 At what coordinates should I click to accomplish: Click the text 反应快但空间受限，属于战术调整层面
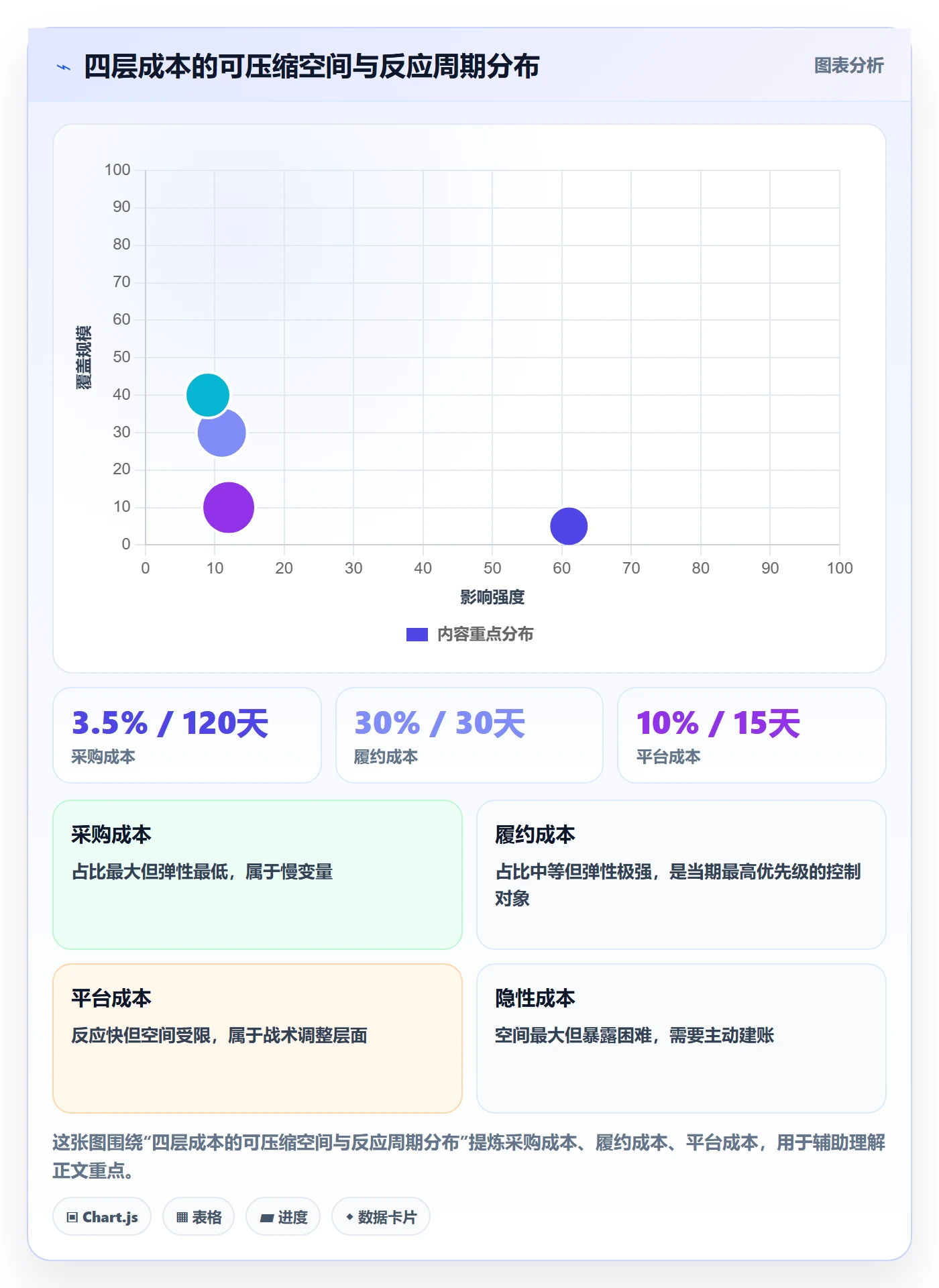pos(219,1035)
